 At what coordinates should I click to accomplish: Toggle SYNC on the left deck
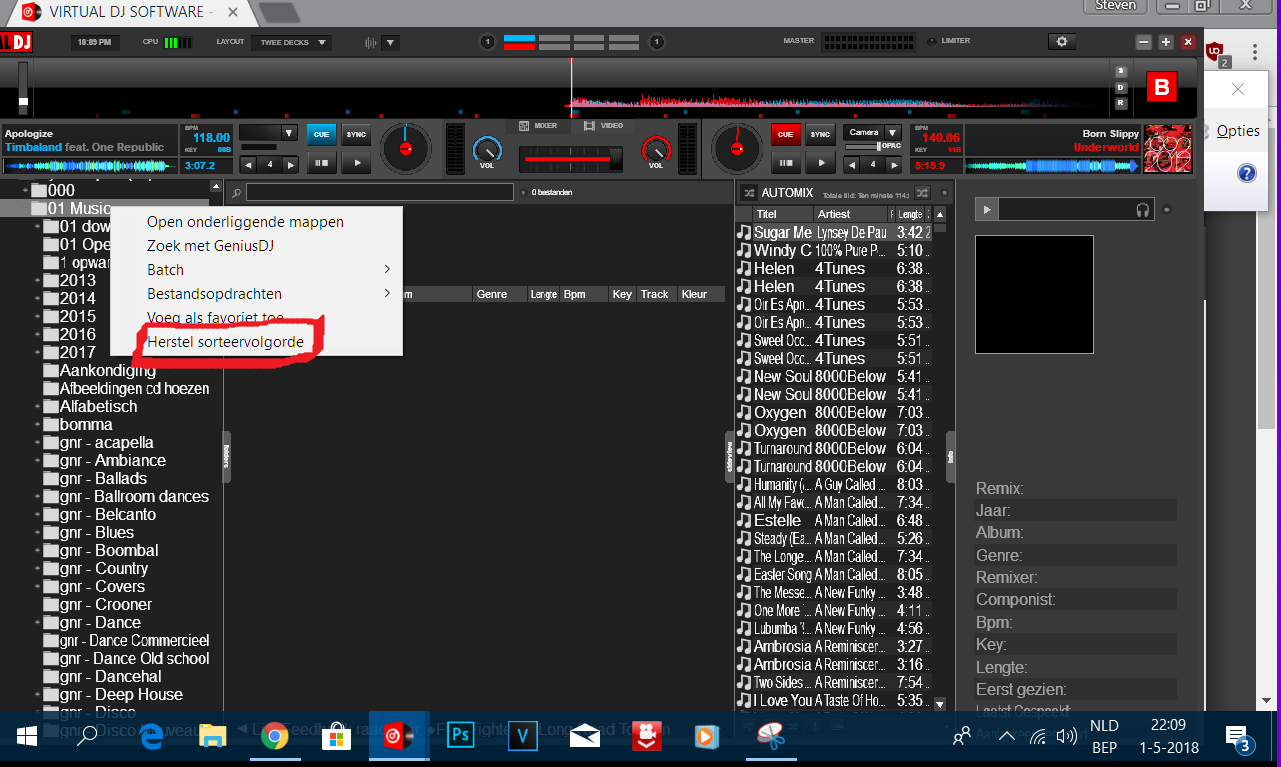pos(356,134)
